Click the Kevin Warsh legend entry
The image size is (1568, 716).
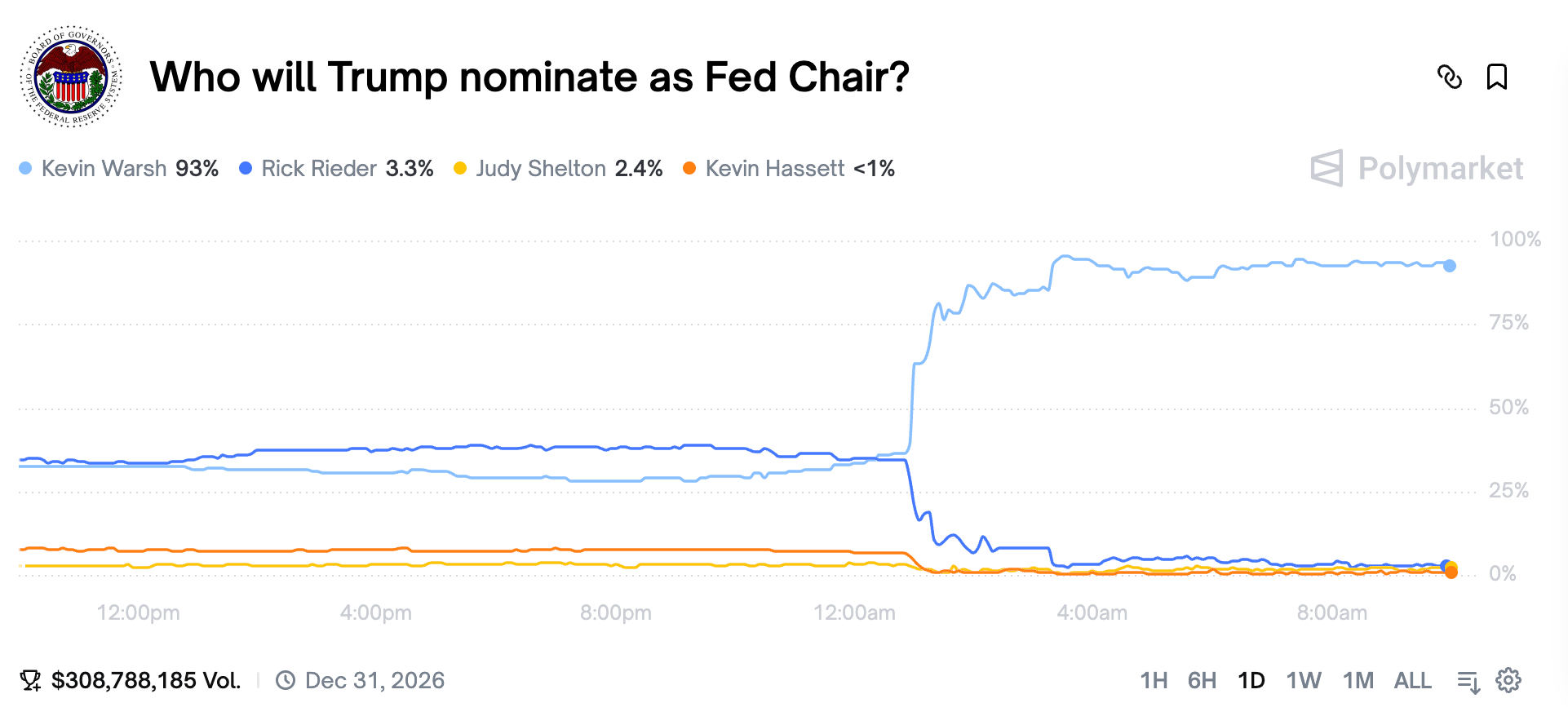[118, 169]
